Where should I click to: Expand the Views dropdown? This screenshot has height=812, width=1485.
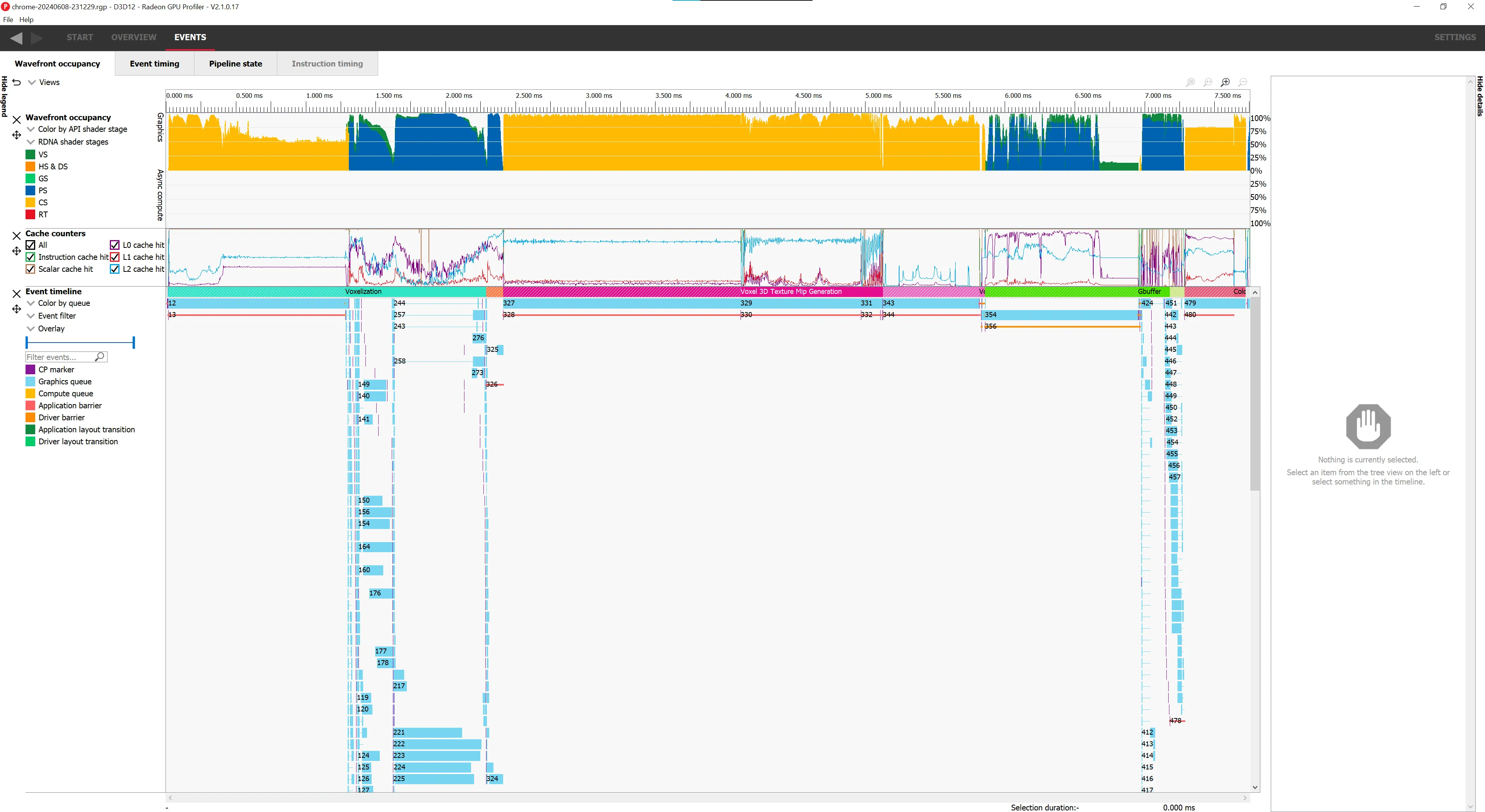coord(32,82)
